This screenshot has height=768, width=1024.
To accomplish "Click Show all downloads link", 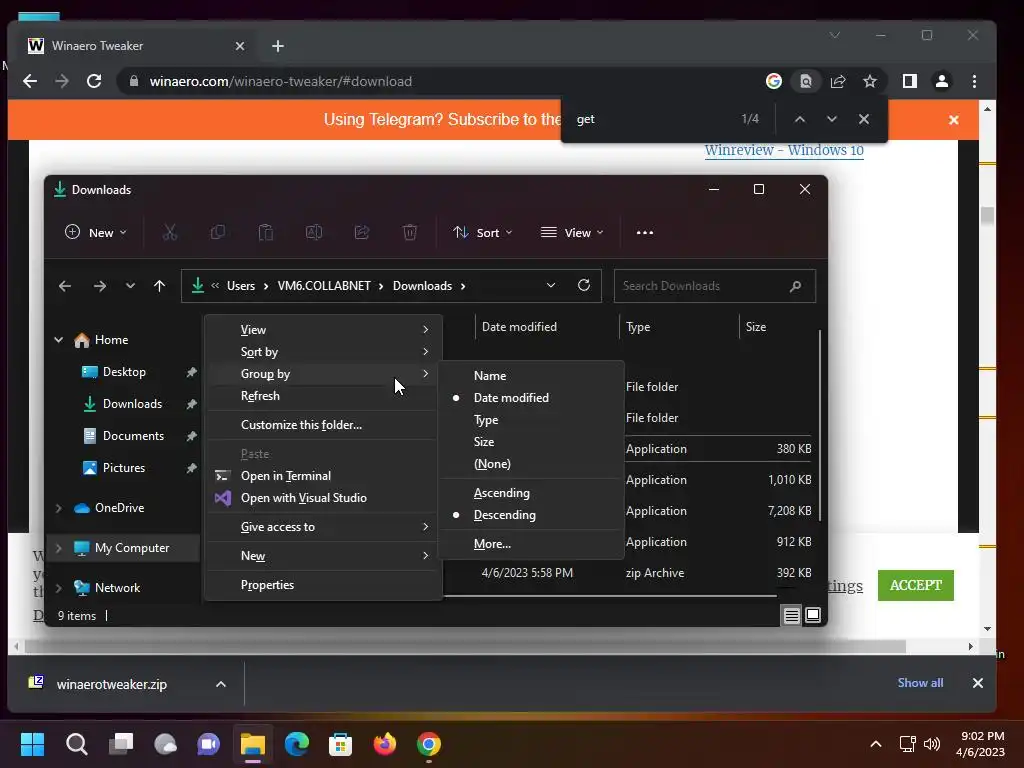I will [920, 682].
